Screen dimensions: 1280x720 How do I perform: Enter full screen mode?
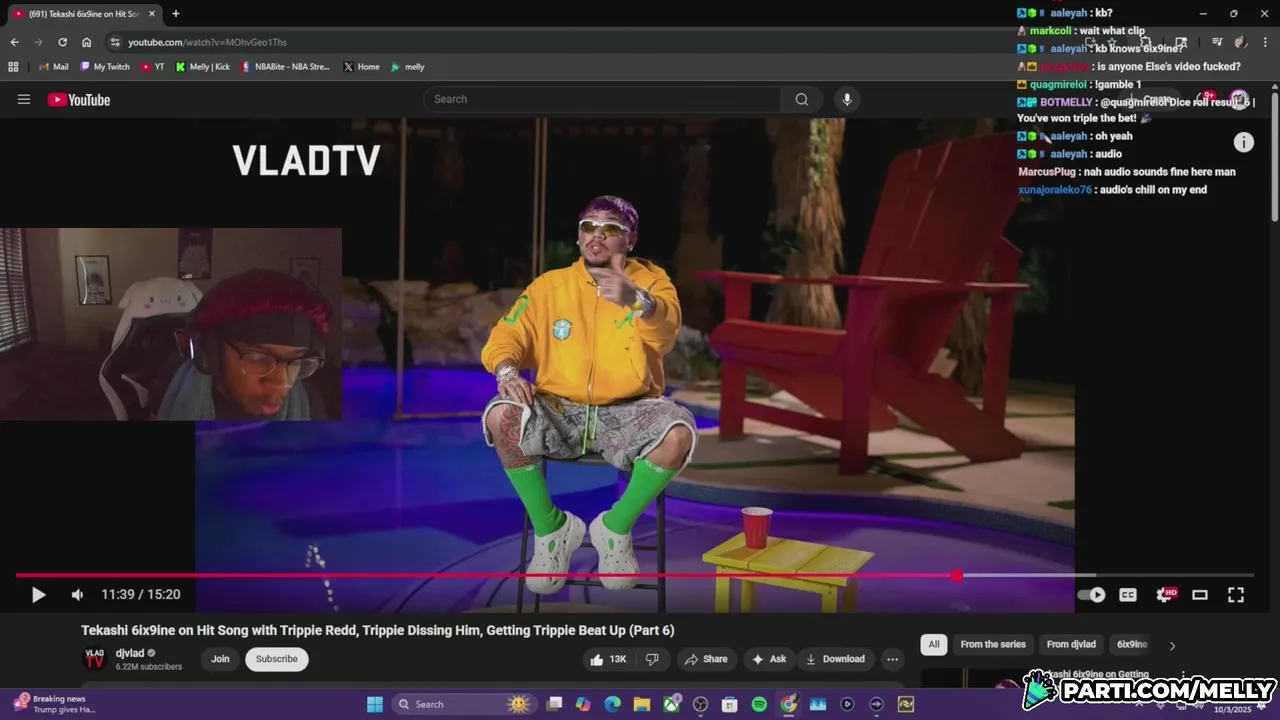pyautogui.click(x=1236, y=595)
